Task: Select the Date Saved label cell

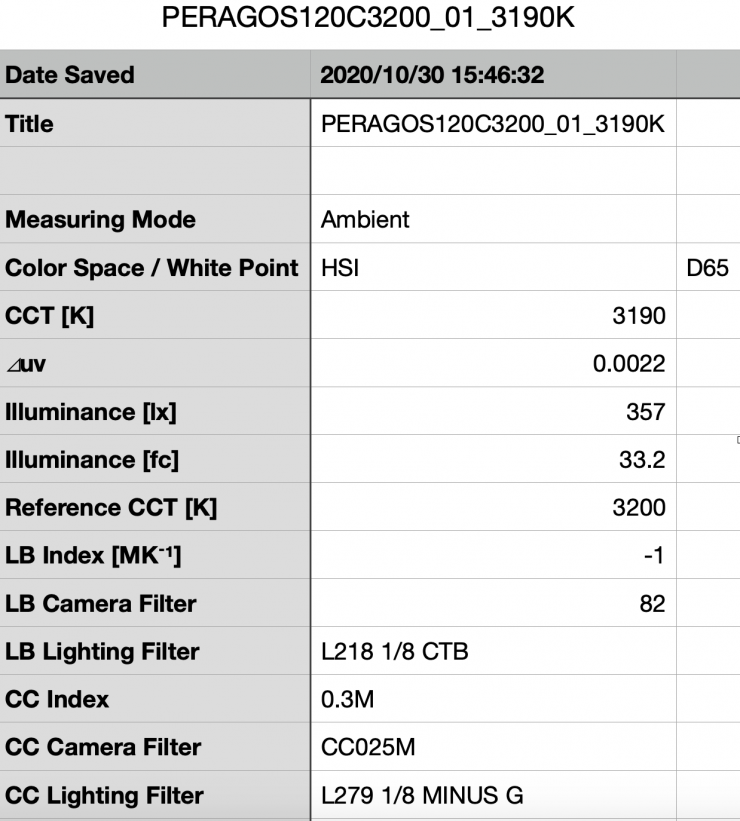Action: point(155,76)
